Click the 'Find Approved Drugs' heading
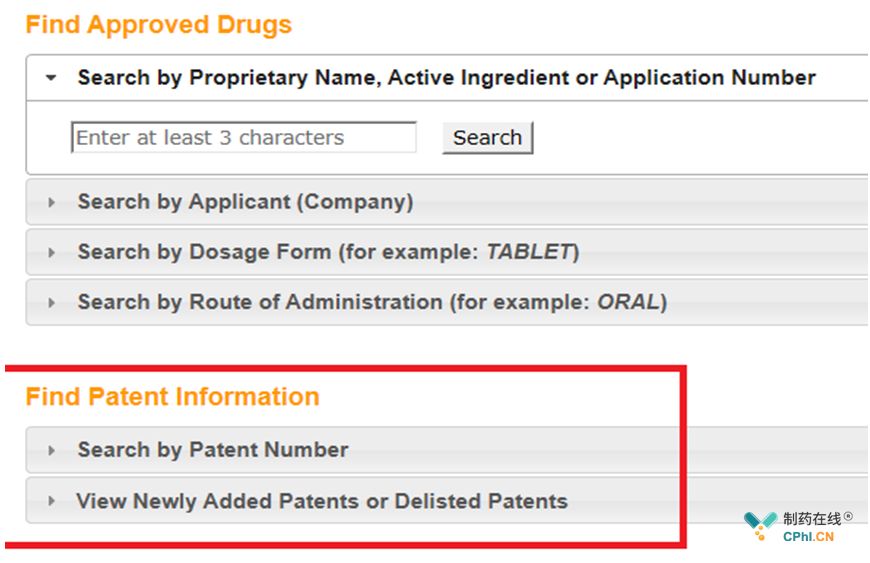This screenshot has width=870, height=563. point(159,26)
